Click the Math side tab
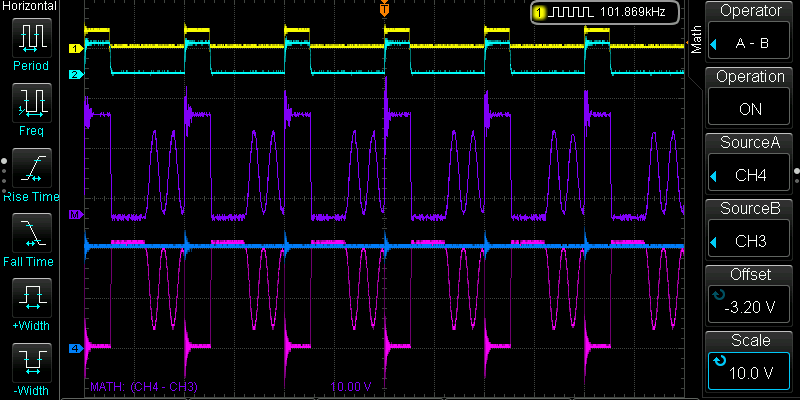 [695, 39]
